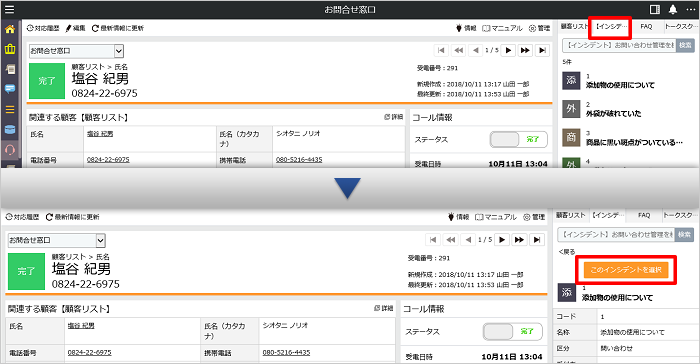This screenshot has width=700, height=364.
Task: Skip back several records in the upper screen
Action: pyautogui.click(x=458, y=50)
